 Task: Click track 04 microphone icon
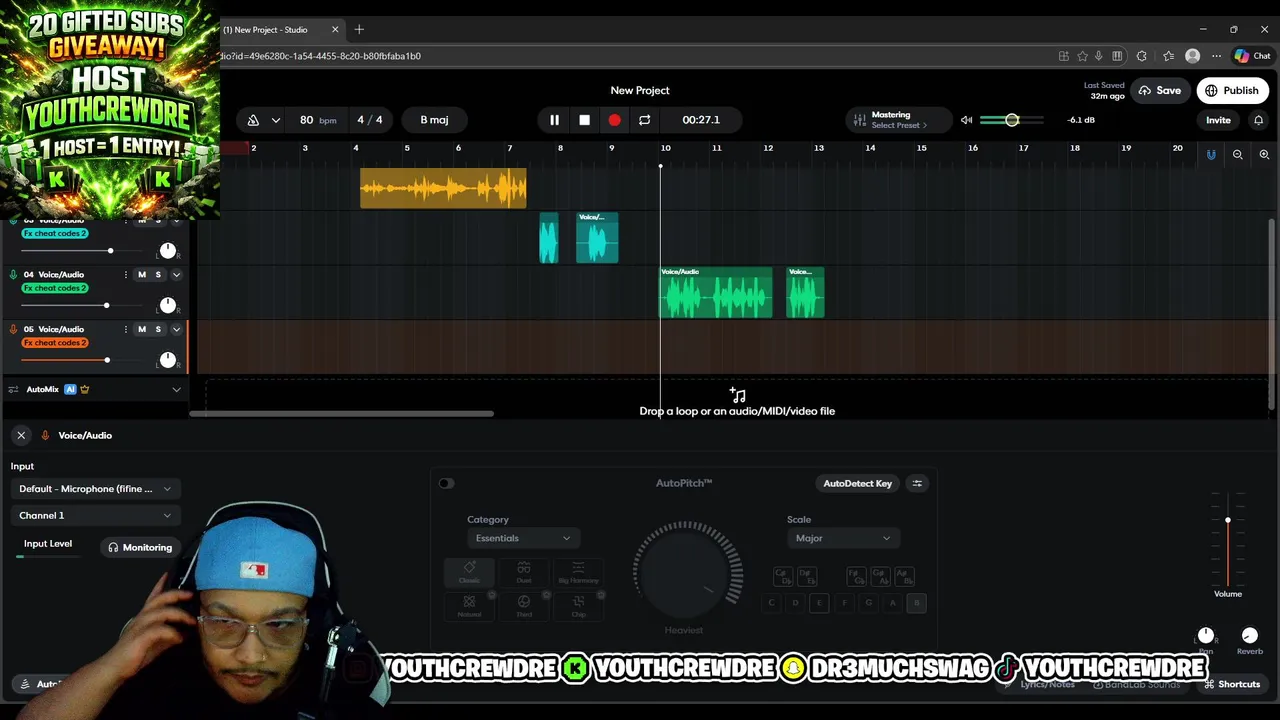point(13,274)
